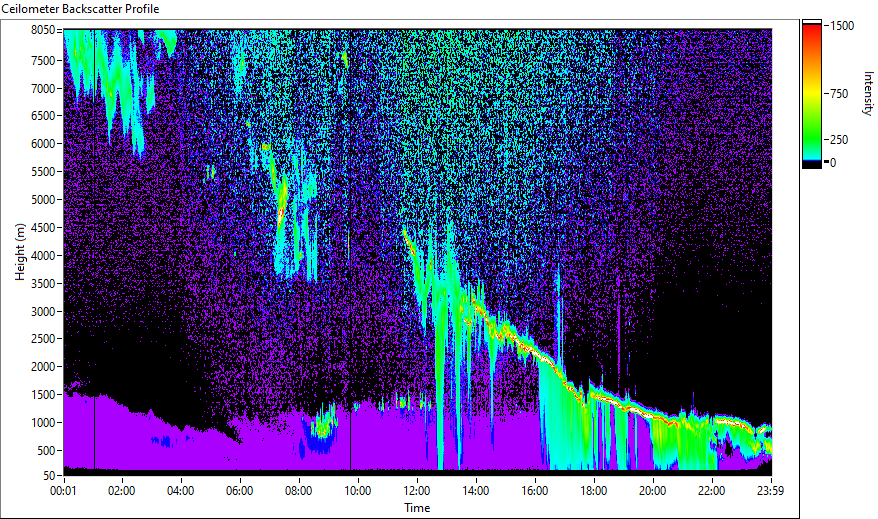878x519 pixels.
Task: Click the 02:00 time axis label
Action: [122, 491]
